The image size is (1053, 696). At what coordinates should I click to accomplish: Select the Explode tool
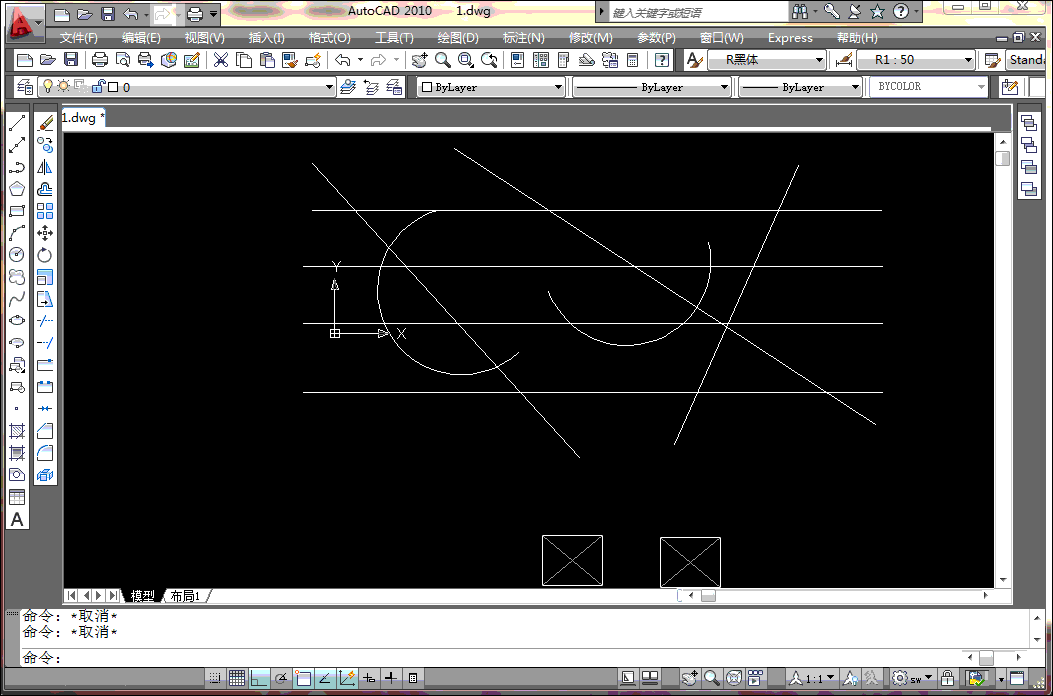pos(45,475)
